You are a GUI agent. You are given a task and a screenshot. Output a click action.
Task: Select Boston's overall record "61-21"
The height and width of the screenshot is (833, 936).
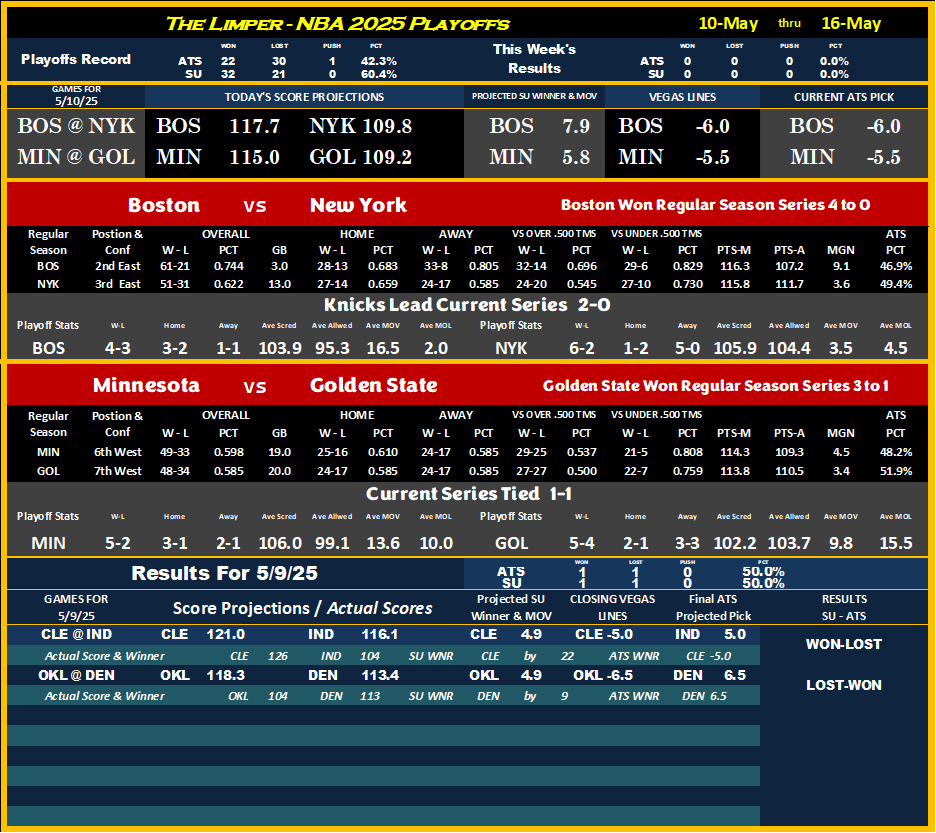coord(175,266)
